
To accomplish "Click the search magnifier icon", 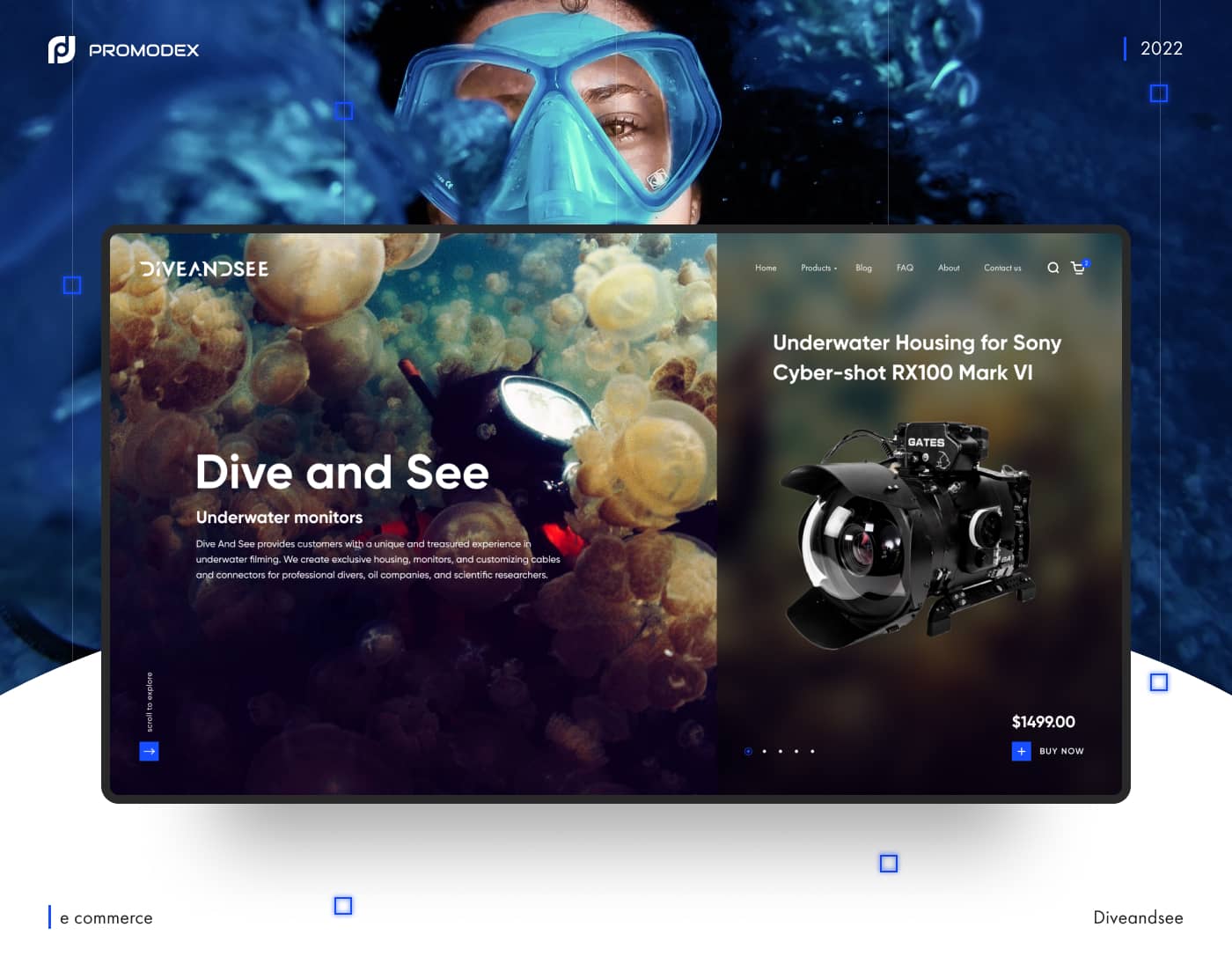I will 1052,268.
